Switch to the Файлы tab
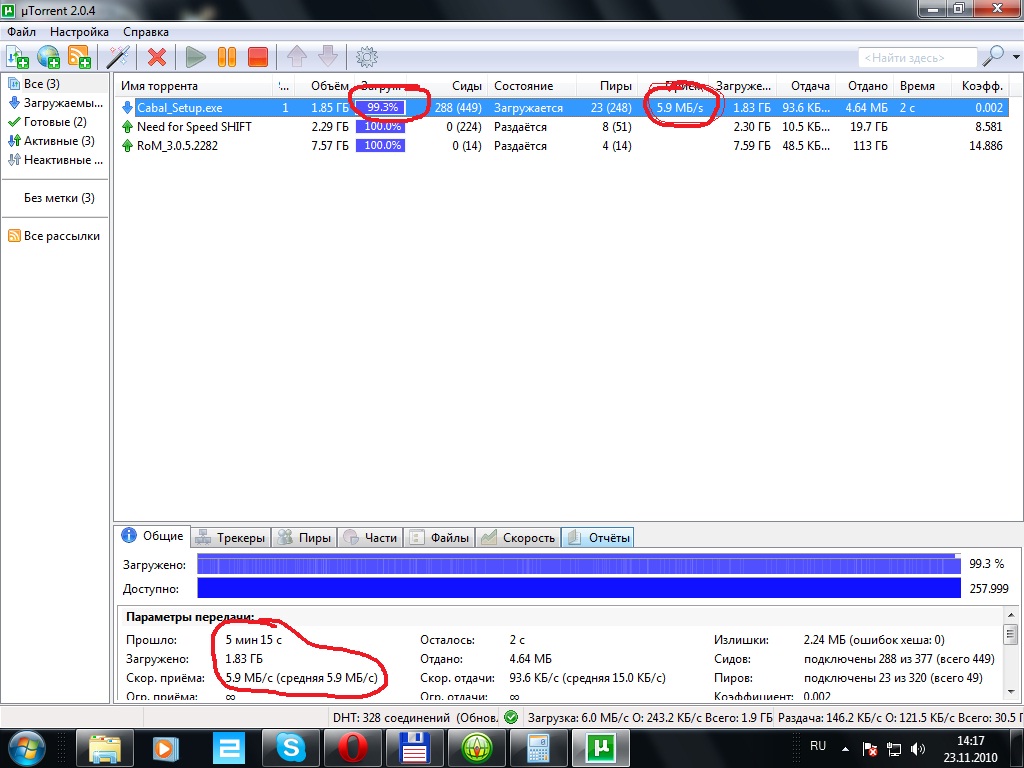This screenshot has width=1024, height=768. coord(439,537)
